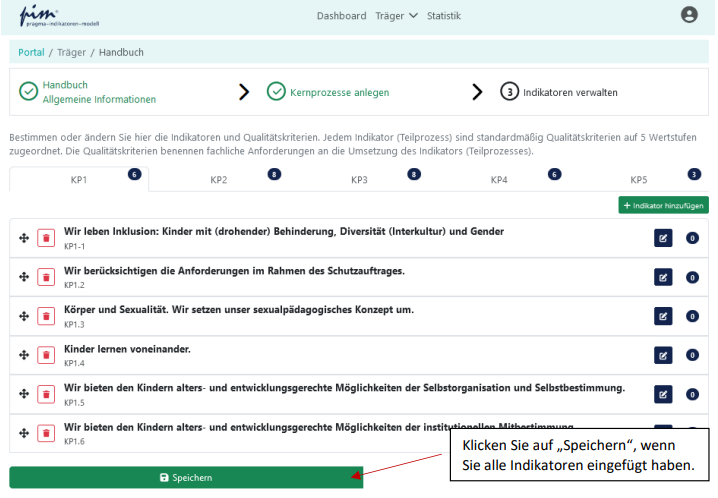Go to Portal breadcrumb link
This screenshot has height=498, width=718.
pos(31,52)
